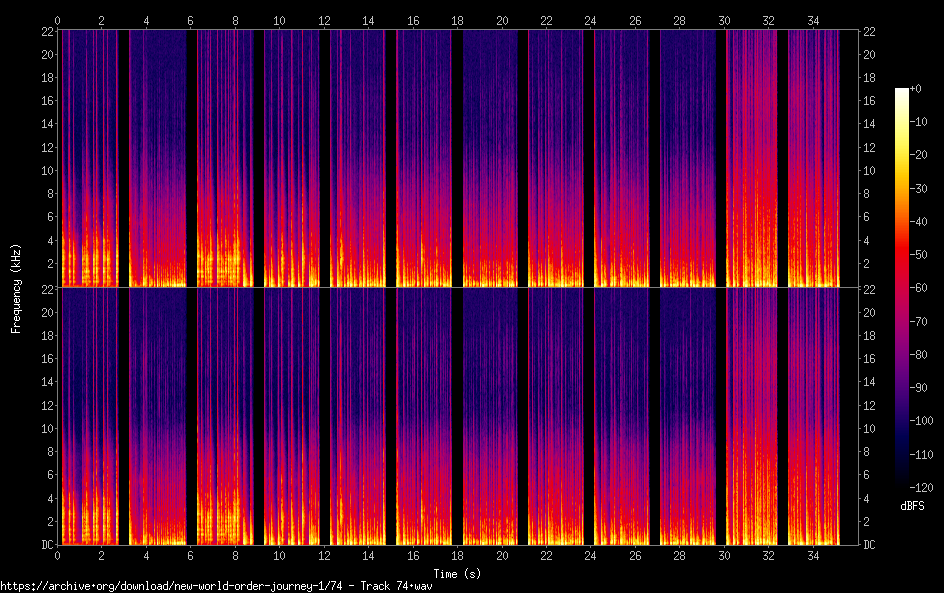This screenshot has width=944, height=593.
Task: Click the "26" tick on the bottom time axis
Action: click(x=635, y=555)
